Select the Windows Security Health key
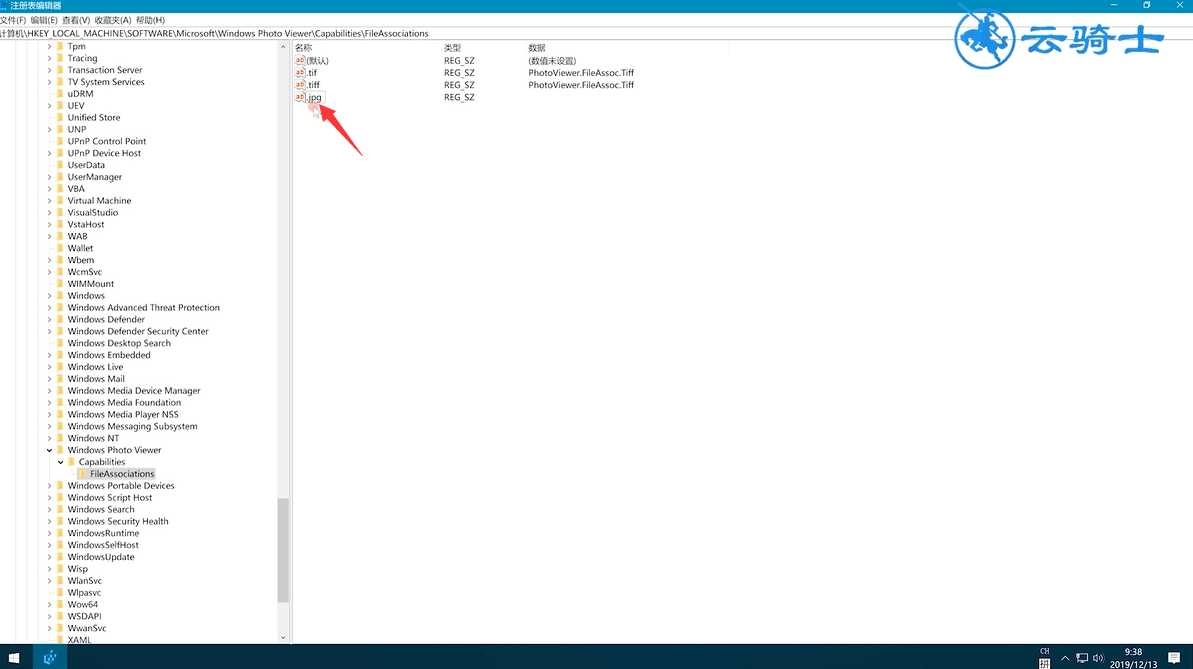The image size is (1193, 669). pyautogui.click(x=118, y=521)
